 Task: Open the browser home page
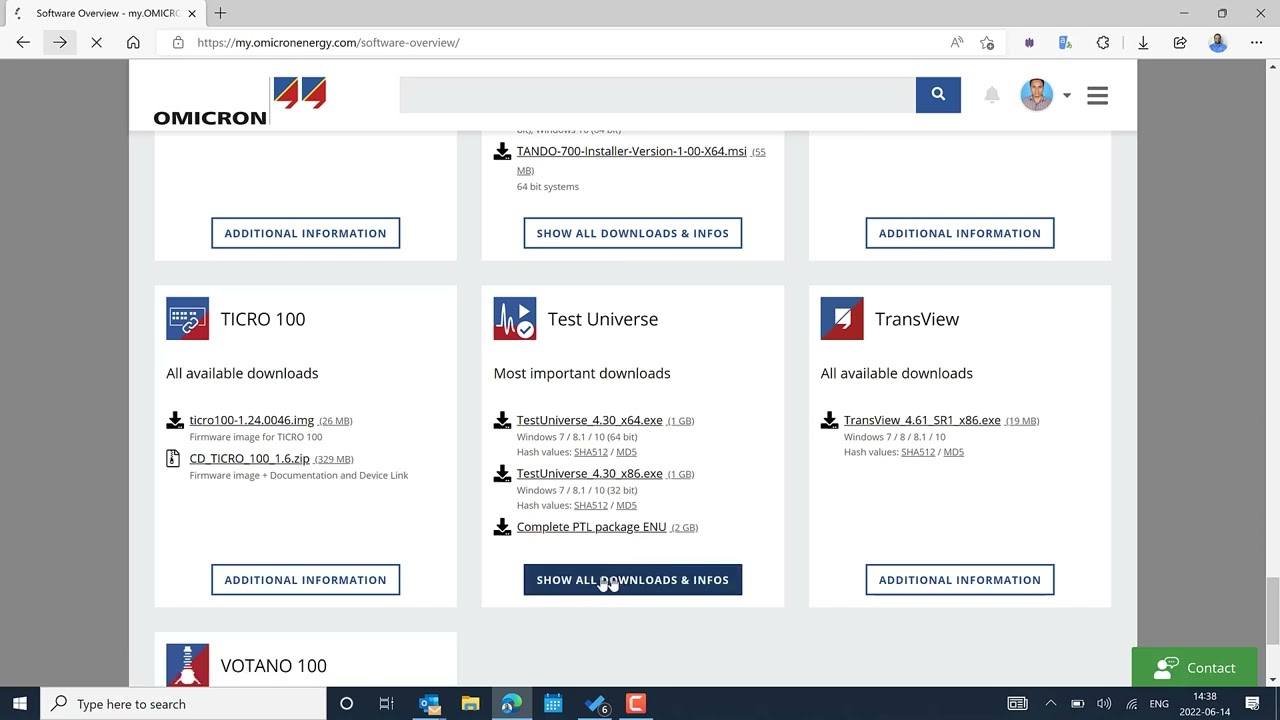[133, 42]
